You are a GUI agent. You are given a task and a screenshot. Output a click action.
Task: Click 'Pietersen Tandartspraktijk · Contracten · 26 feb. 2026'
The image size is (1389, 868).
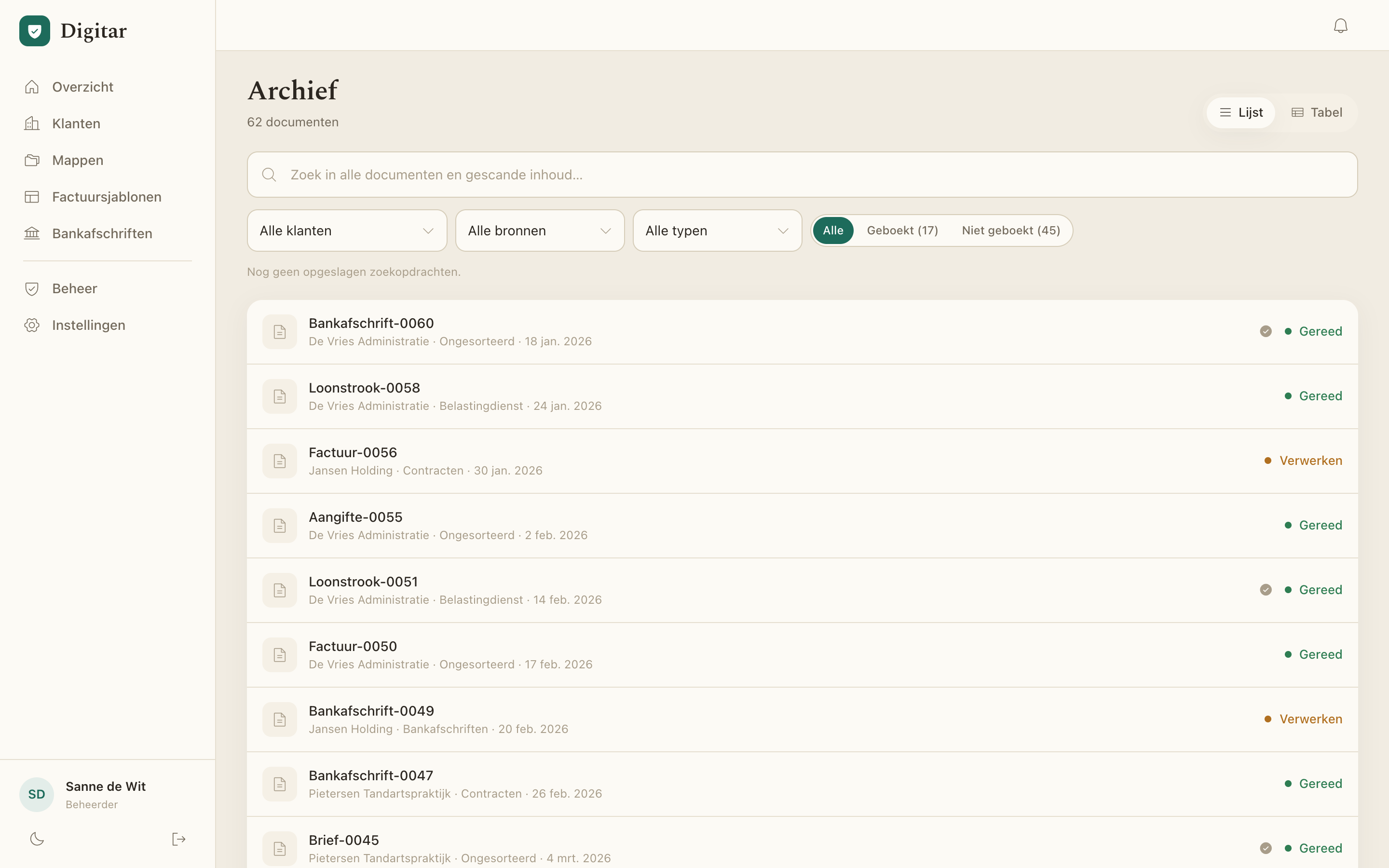455,793
